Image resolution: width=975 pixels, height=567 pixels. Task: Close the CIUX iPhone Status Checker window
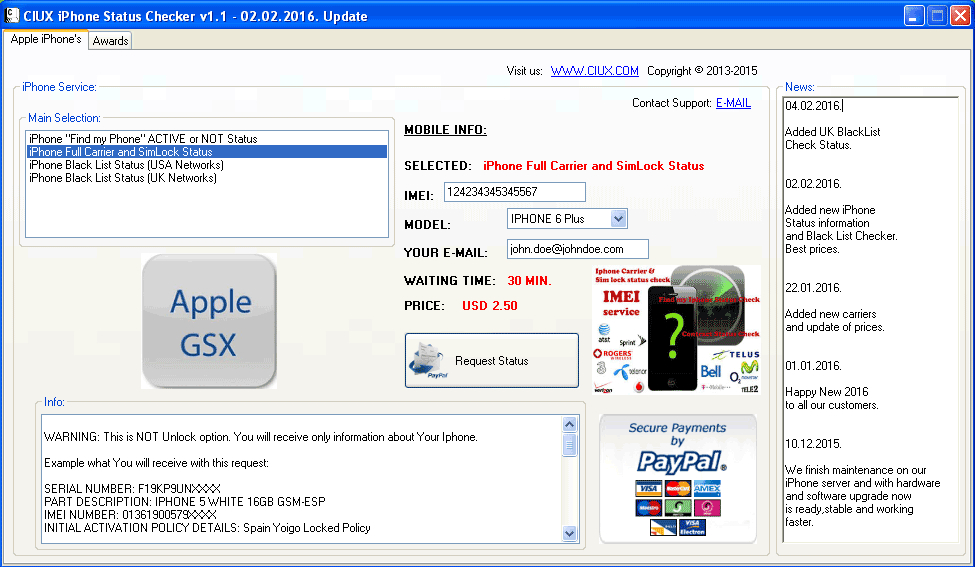click(960, 16)
